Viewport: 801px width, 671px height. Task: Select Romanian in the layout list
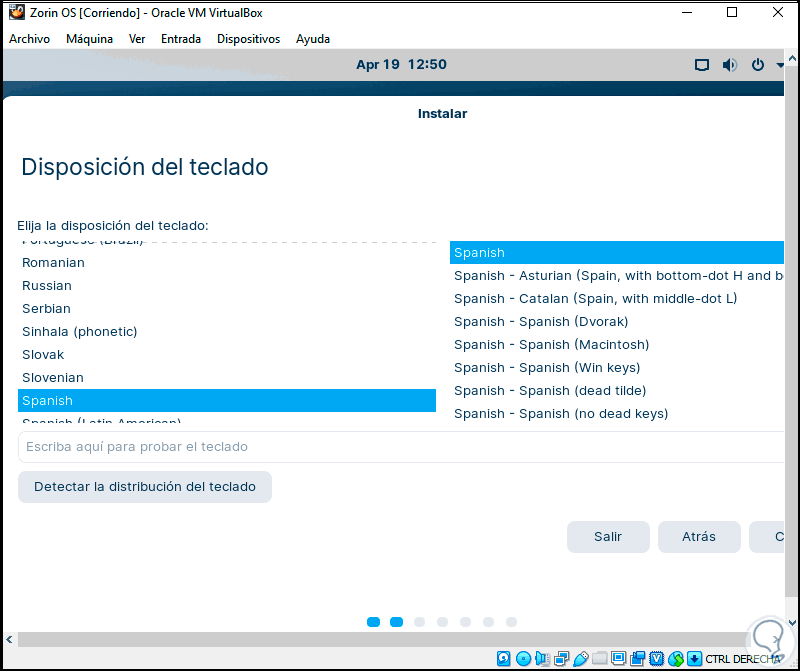[x=227, y=262]
